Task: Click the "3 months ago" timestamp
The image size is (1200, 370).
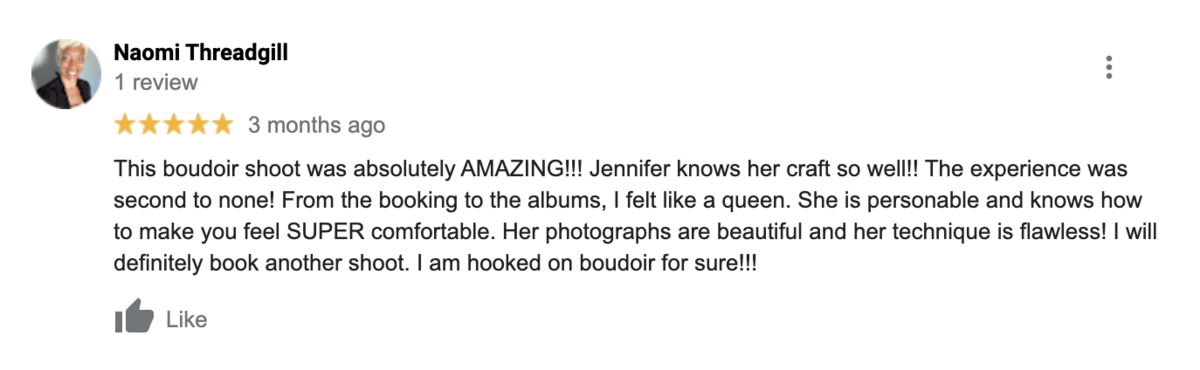Action: [x=316, y=126]
